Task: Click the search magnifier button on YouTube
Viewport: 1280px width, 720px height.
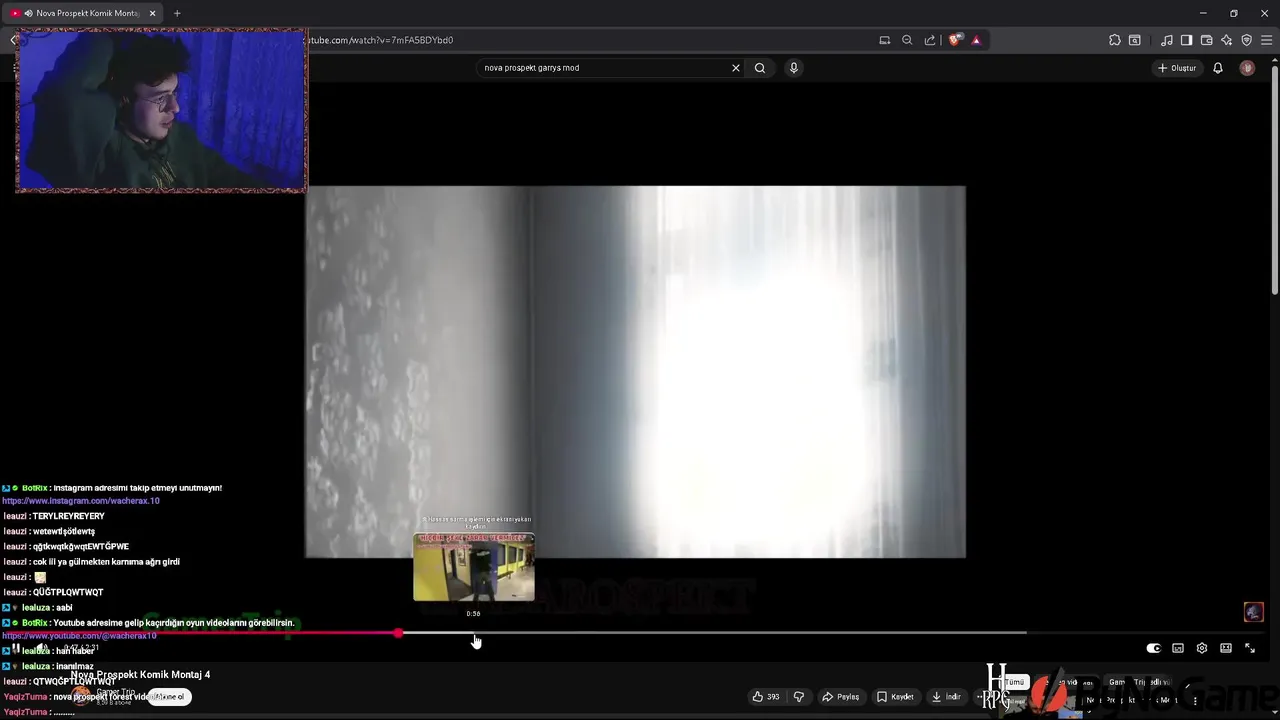Action: tap(760, 68)
